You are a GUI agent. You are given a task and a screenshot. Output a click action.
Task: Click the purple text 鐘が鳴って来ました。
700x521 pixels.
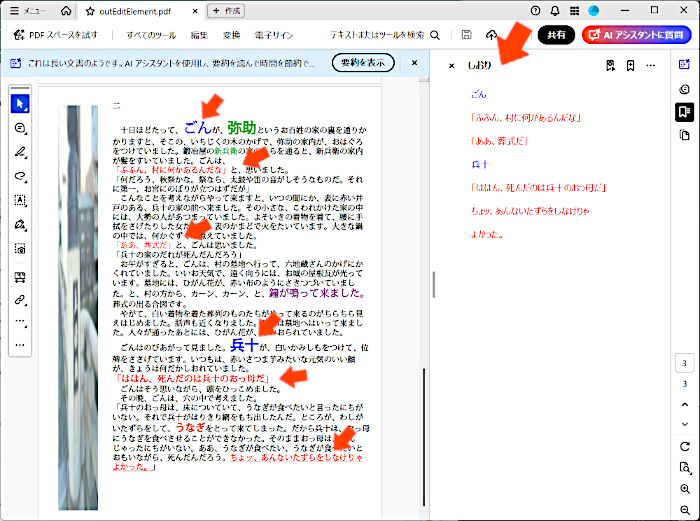(317, 293)
